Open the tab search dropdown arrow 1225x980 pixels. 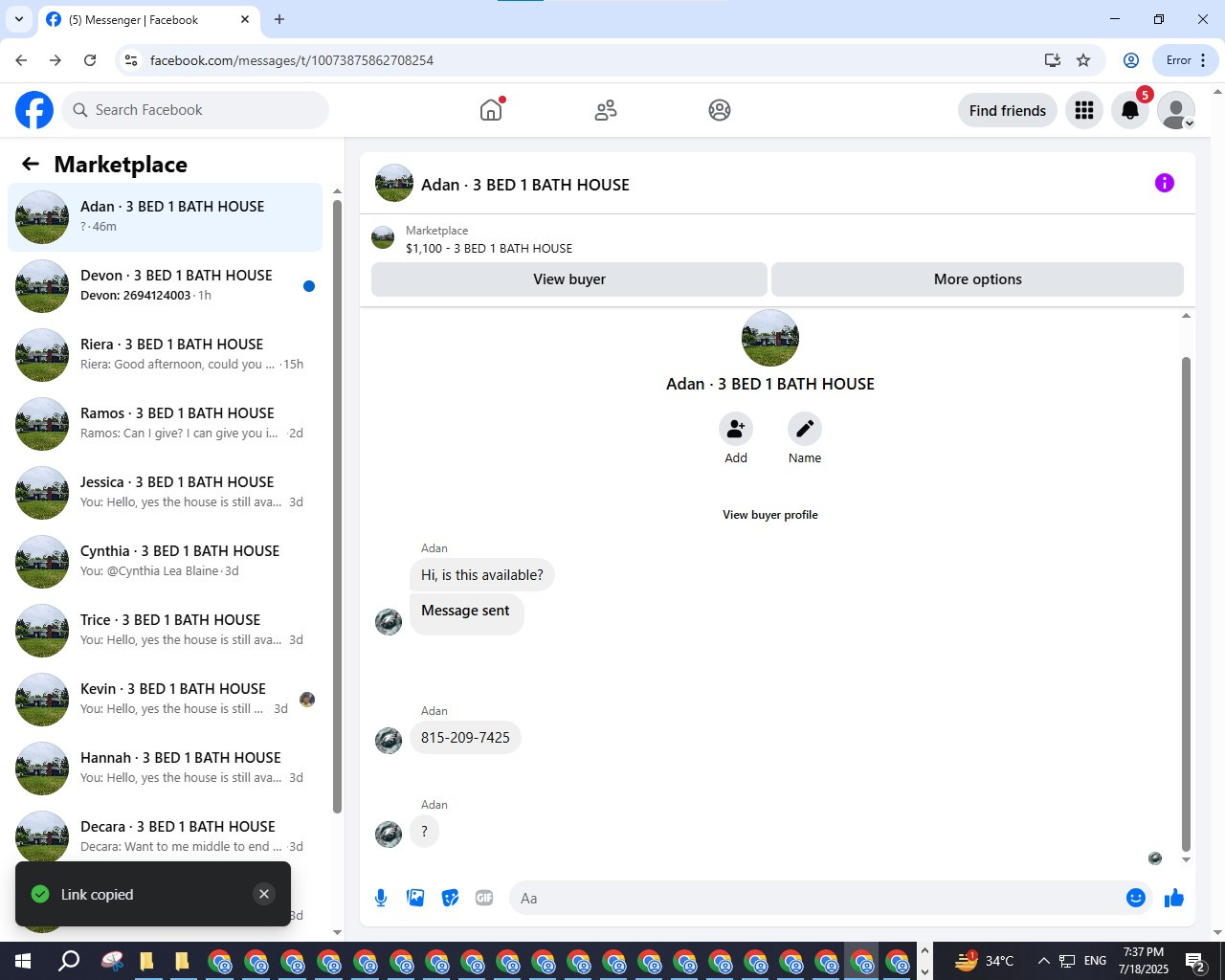(19, 19)
